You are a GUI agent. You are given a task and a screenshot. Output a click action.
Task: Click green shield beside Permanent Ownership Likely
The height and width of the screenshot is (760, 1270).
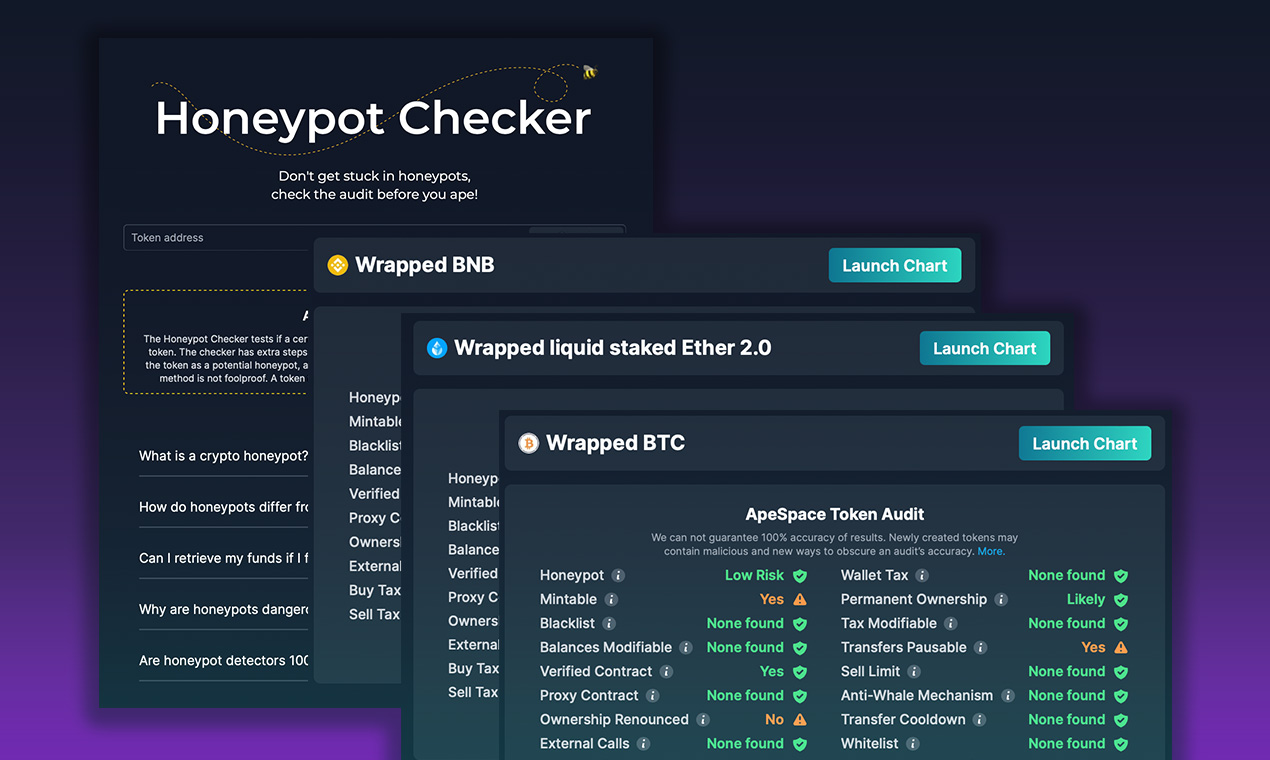click(x=1121, y=599)
